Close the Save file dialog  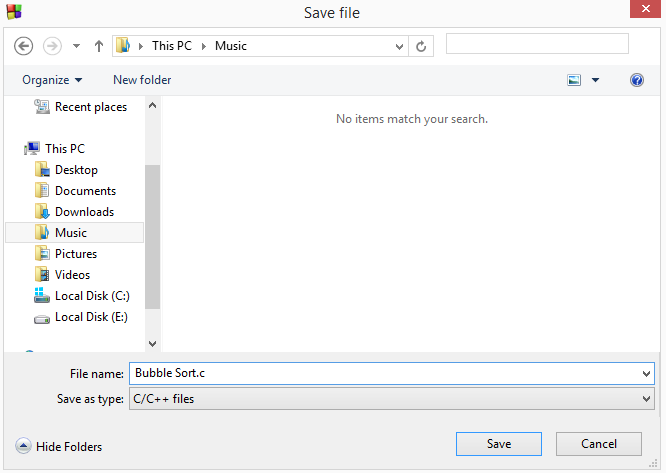click(645, 9)
